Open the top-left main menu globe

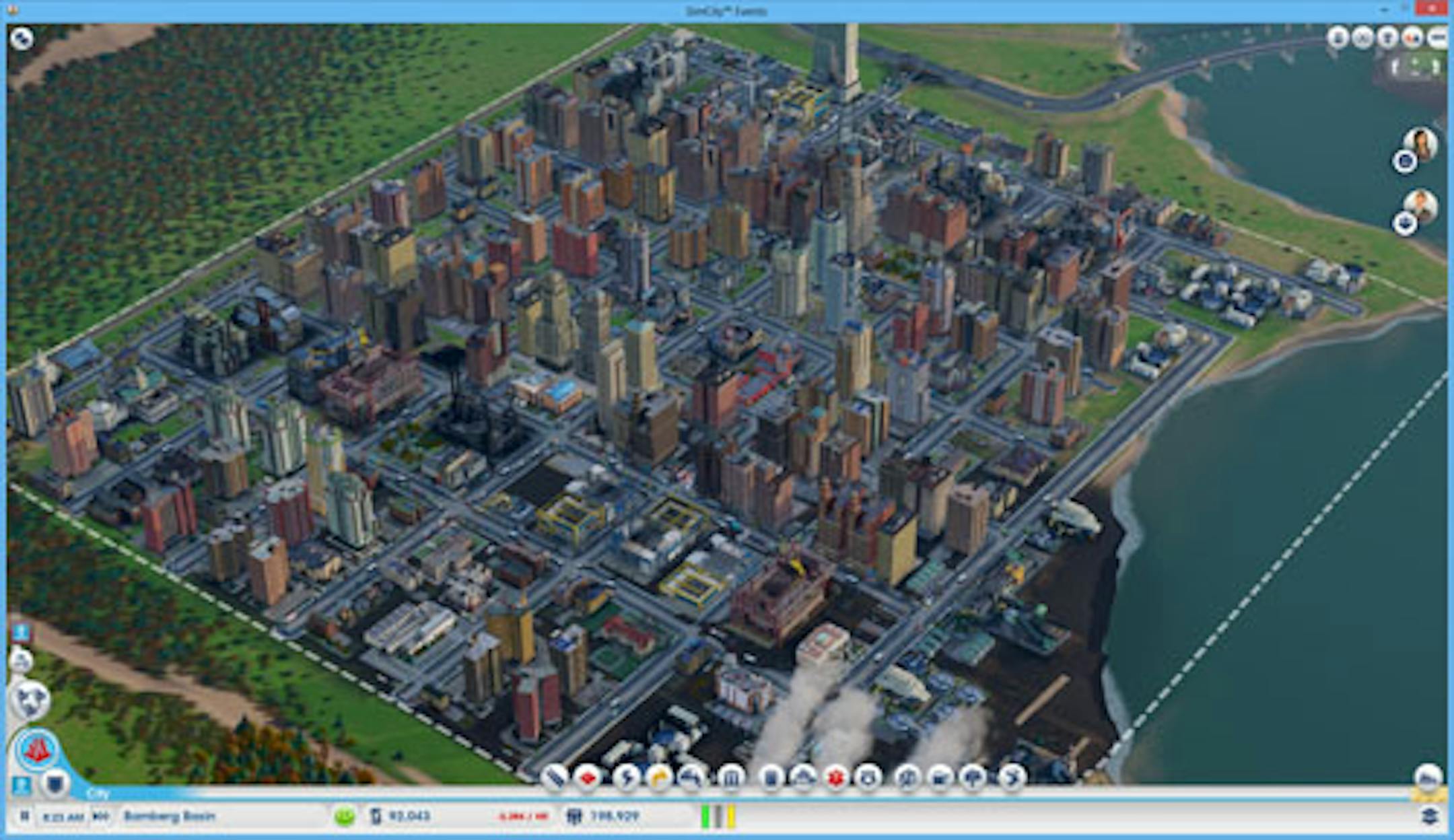(x=22, y=38)
